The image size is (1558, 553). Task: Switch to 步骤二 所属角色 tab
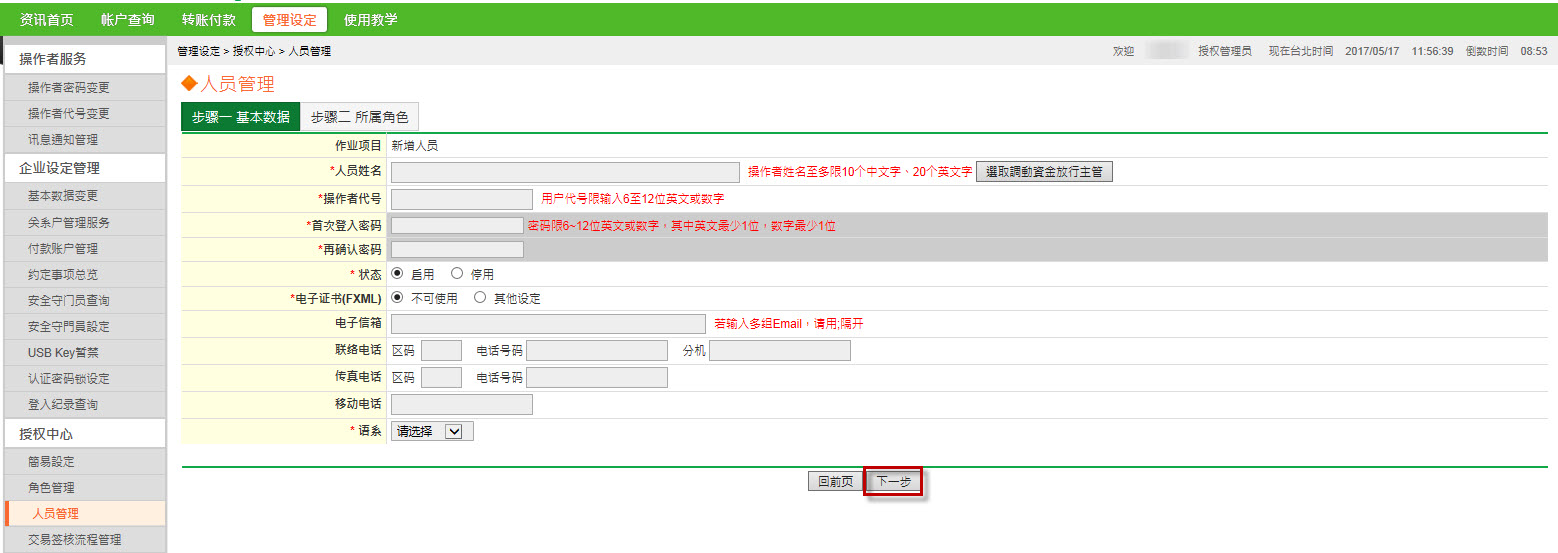[359, 117]
